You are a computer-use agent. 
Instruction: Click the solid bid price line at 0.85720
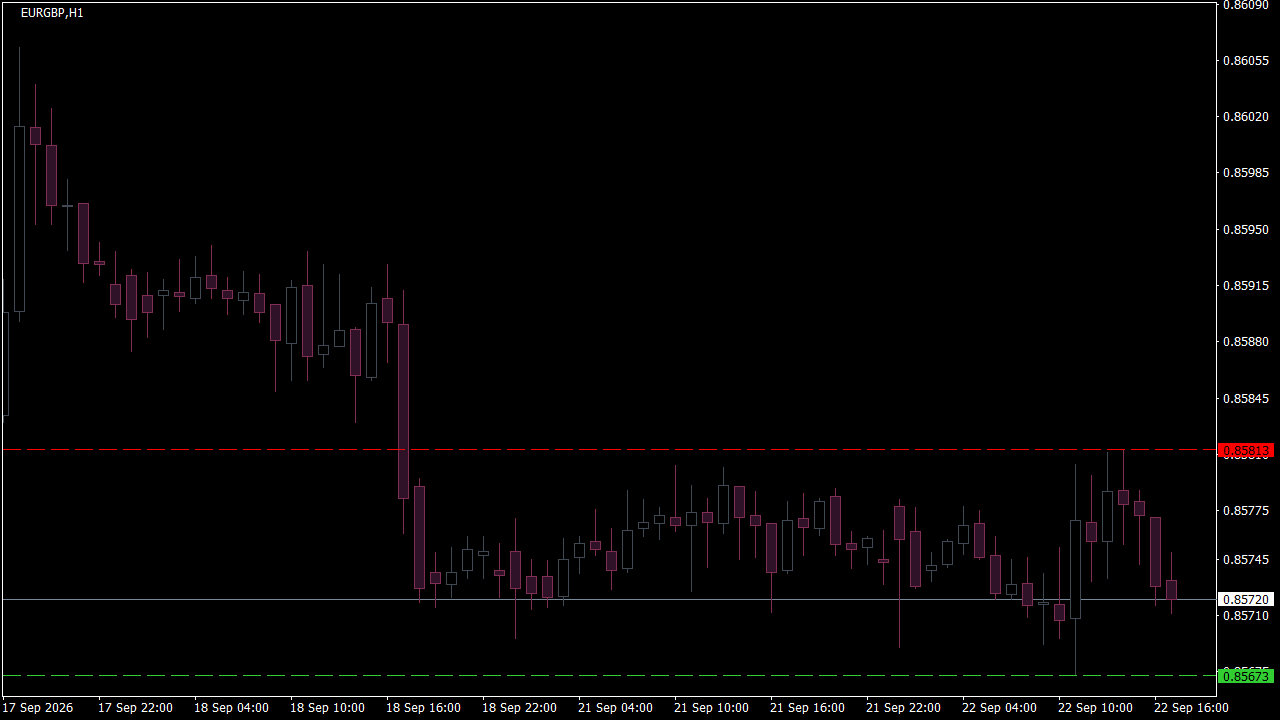coord(608,599)
